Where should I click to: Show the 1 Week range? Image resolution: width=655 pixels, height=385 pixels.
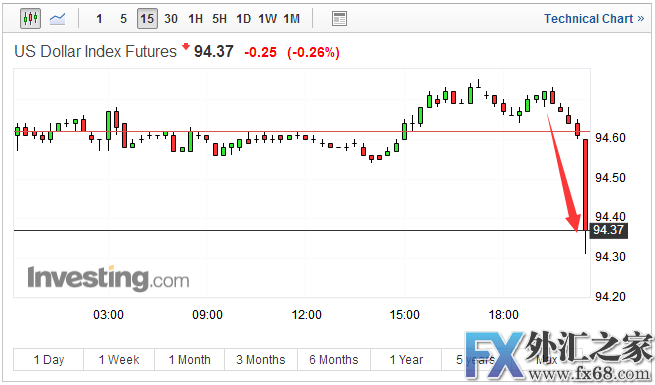(x=119, y=360)
